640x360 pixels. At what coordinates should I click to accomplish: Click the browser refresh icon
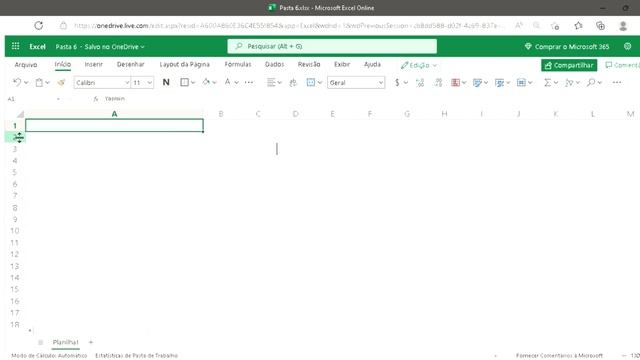[38, 25]
